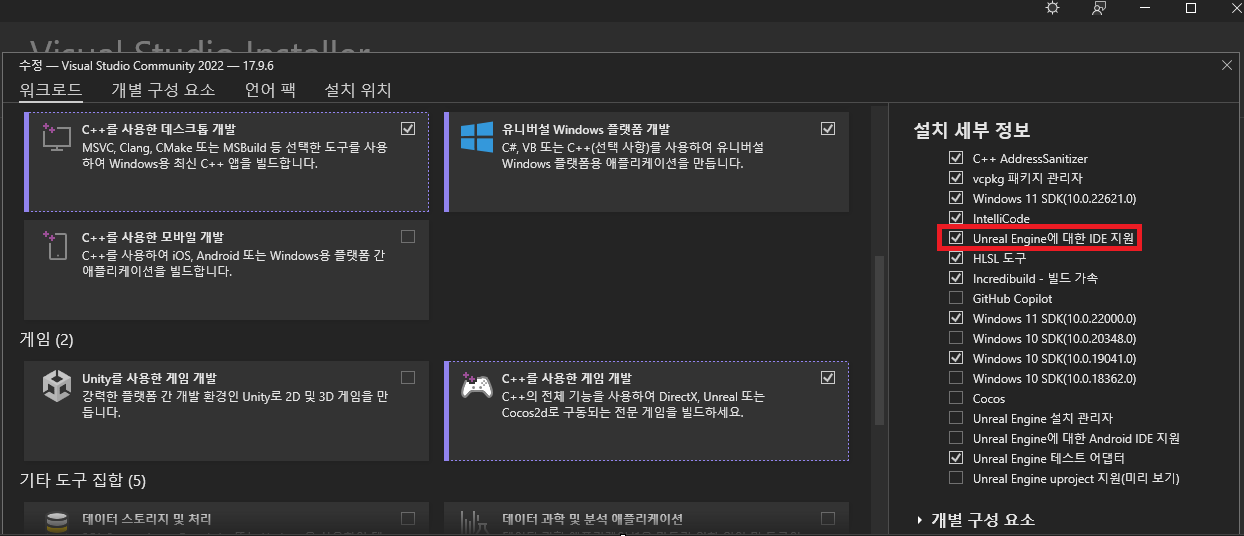Enable Windows 10 SDK(10.0.20348.0) checkbox

pos(956,338)
